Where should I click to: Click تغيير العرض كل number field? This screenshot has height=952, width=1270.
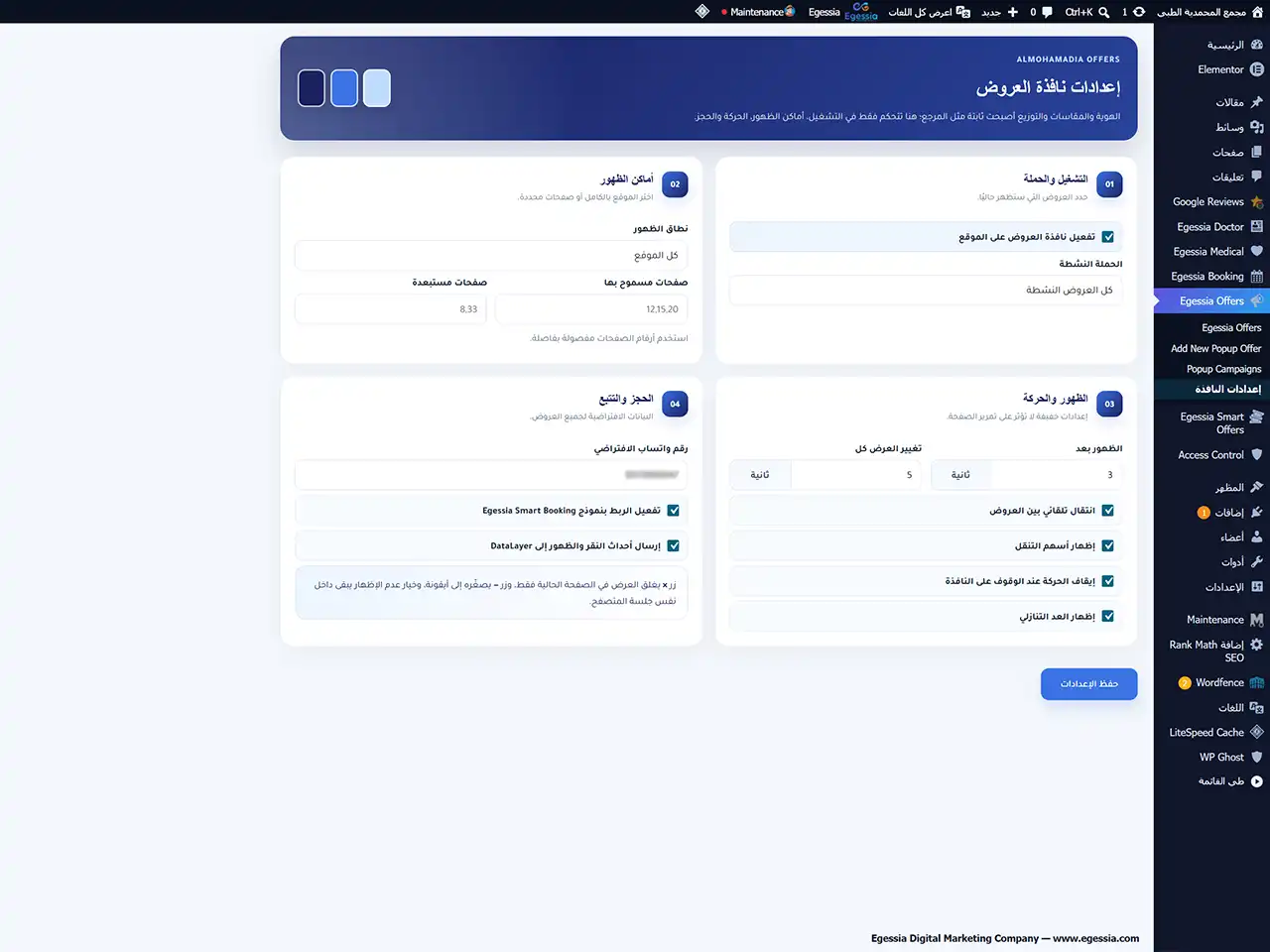[x=856, y=475]
